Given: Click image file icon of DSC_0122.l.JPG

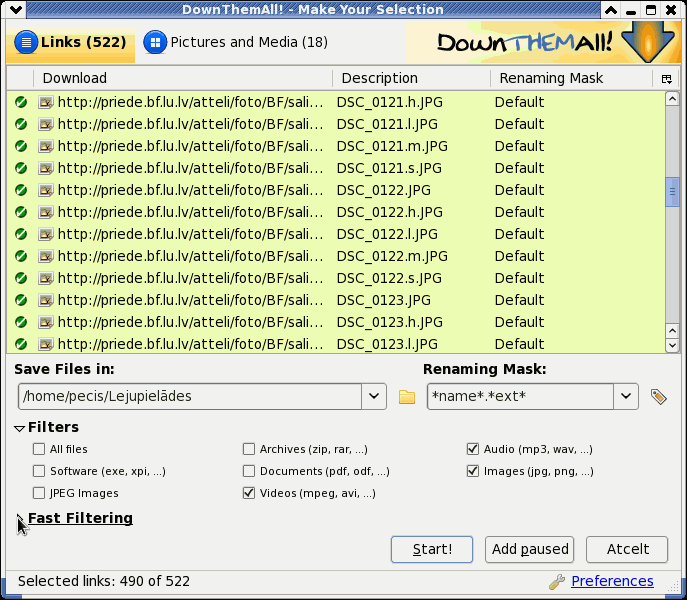Looking at the screenshot, I should pyautogui.click(x=46, y=234).
